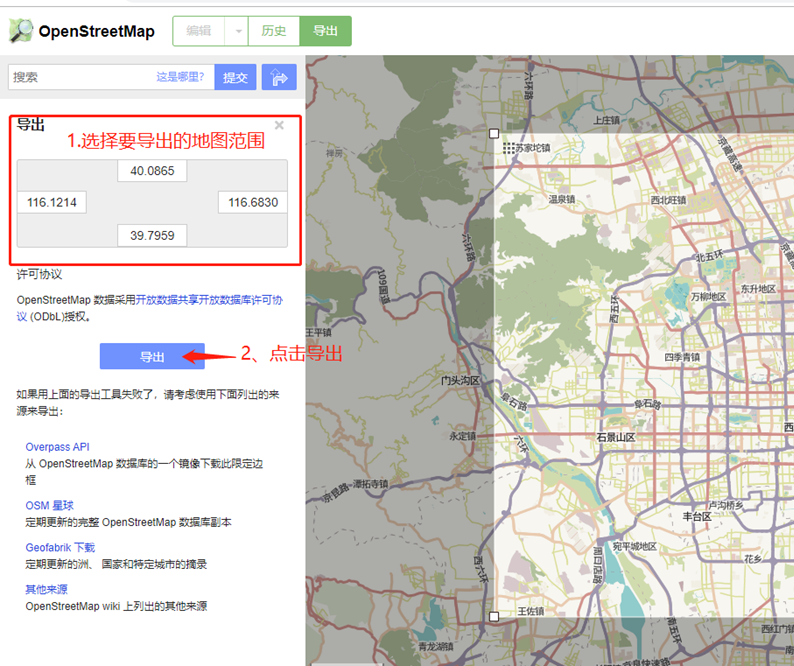
Task: Edit south latitude field 39.7959
Action: click(152, 236)
